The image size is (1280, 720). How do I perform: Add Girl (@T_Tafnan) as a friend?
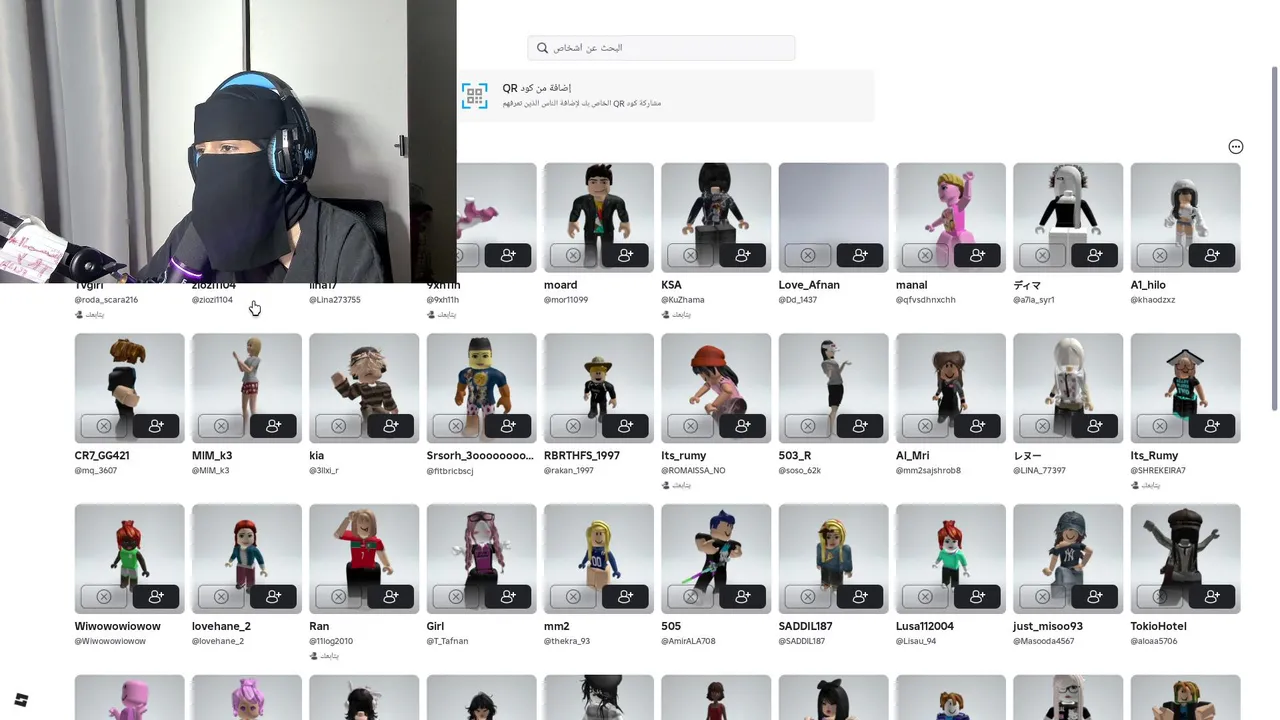(508, 597)
